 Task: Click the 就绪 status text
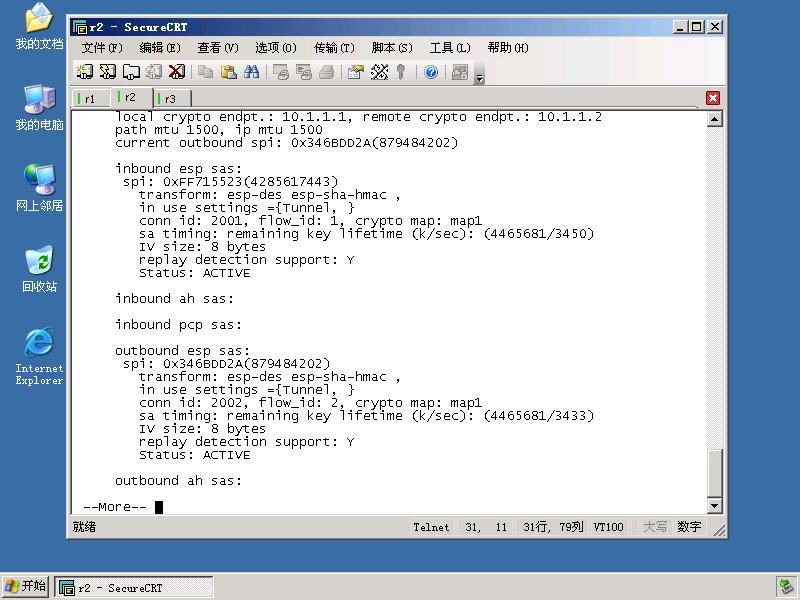coord(84,527)
